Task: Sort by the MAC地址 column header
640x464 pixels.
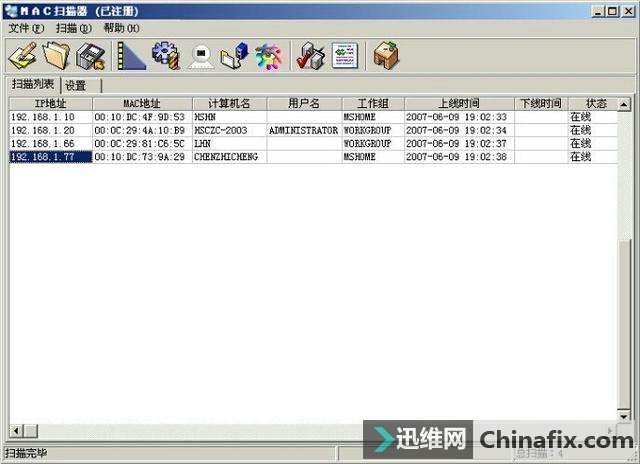Action: coord(141,104)
